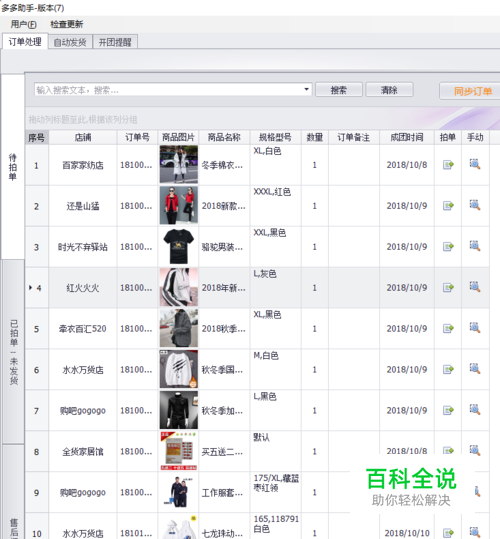Open the red jacket product thumbnail in row 2

tap(179, 205)
